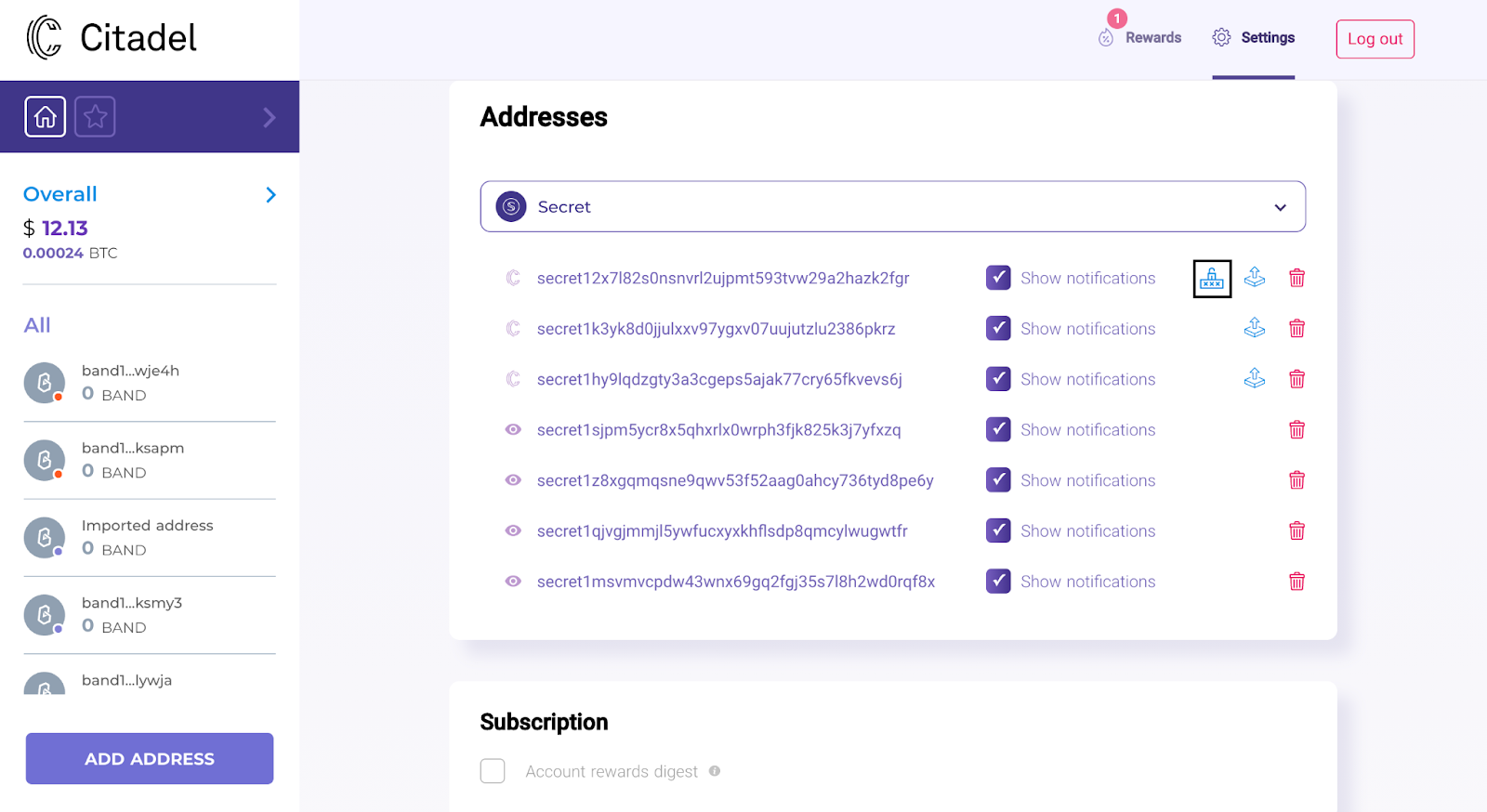Open address secret1msvmvcpdw43wnx69gq2fgj35s7l8h2wd0rqf8x

pyautogui.click(x=736, y=582)
